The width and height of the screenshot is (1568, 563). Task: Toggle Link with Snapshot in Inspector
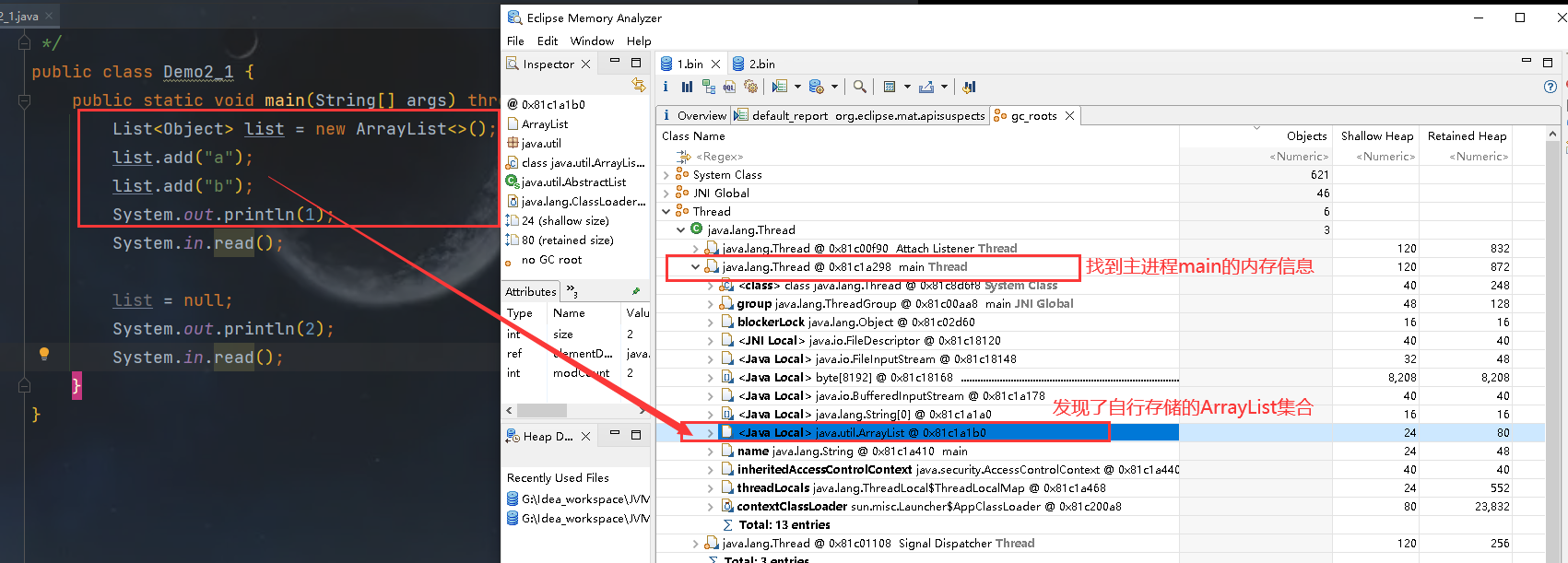pos(638,85)
